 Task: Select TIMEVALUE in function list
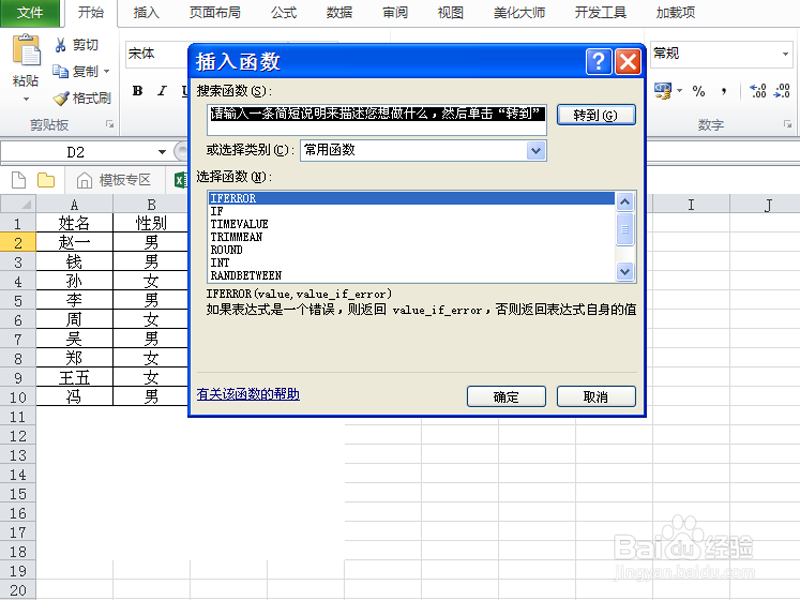coord(412,224)
